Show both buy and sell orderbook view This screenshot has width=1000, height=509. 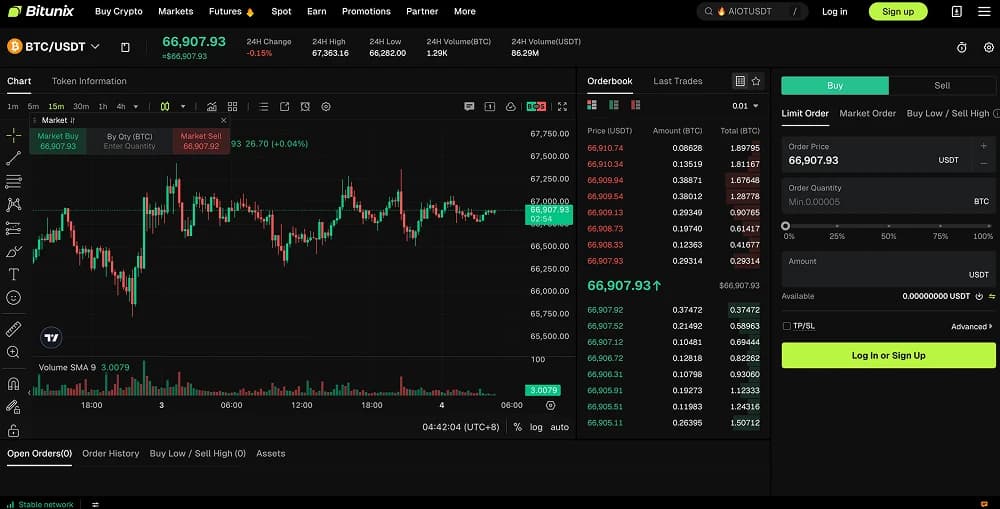(x=592, y=105)
